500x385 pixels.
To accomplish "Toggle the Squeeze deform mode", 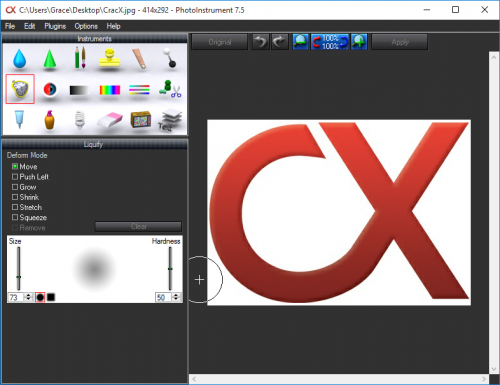I will [29, 217].
